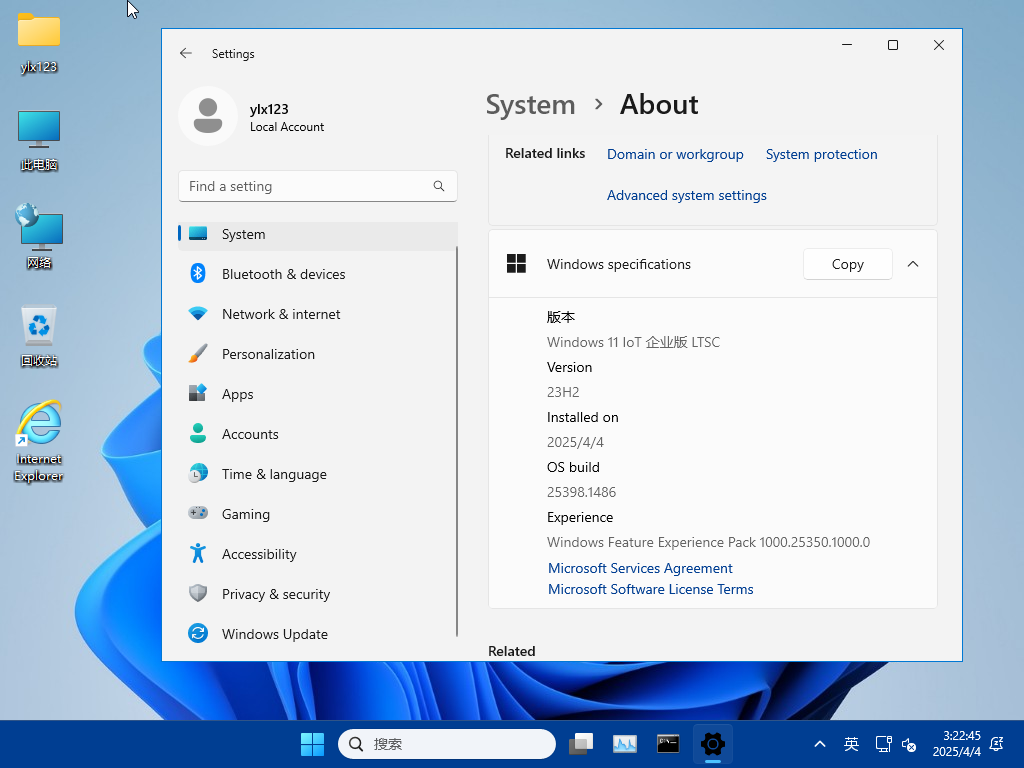Click the Accounts person icon
This screenshot has width=1024, height=768.
click(x=198, y=434)
